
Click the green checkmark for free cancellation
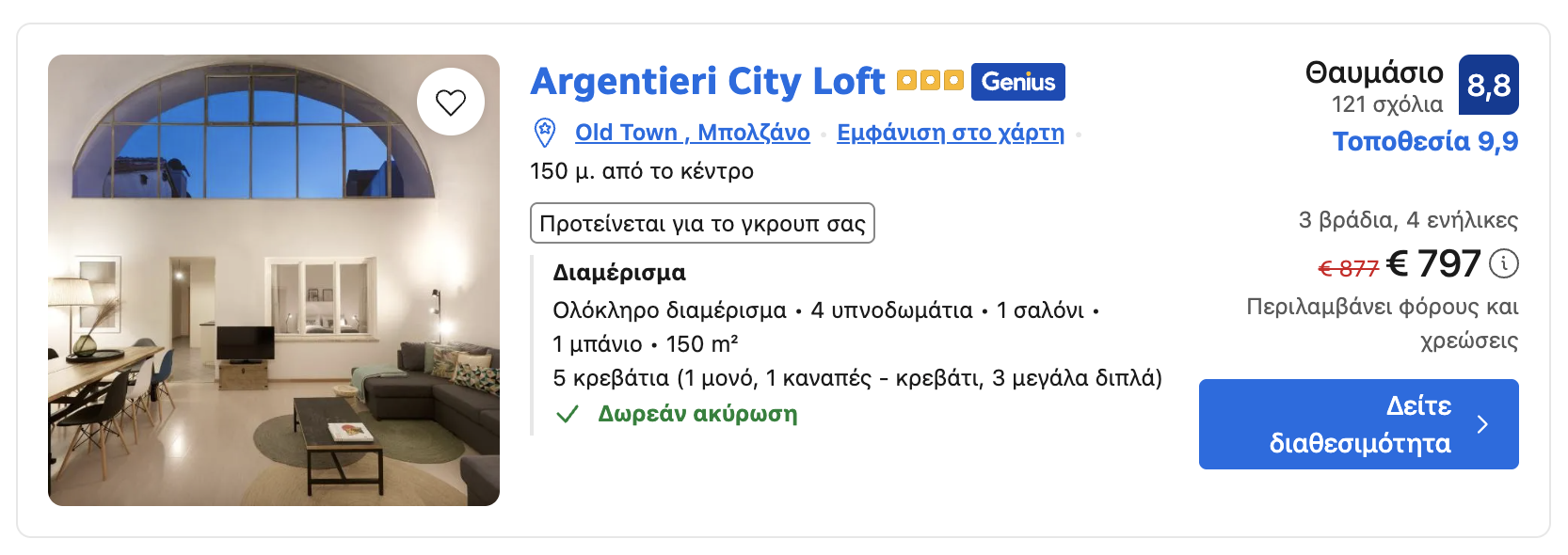click(566, 414)
